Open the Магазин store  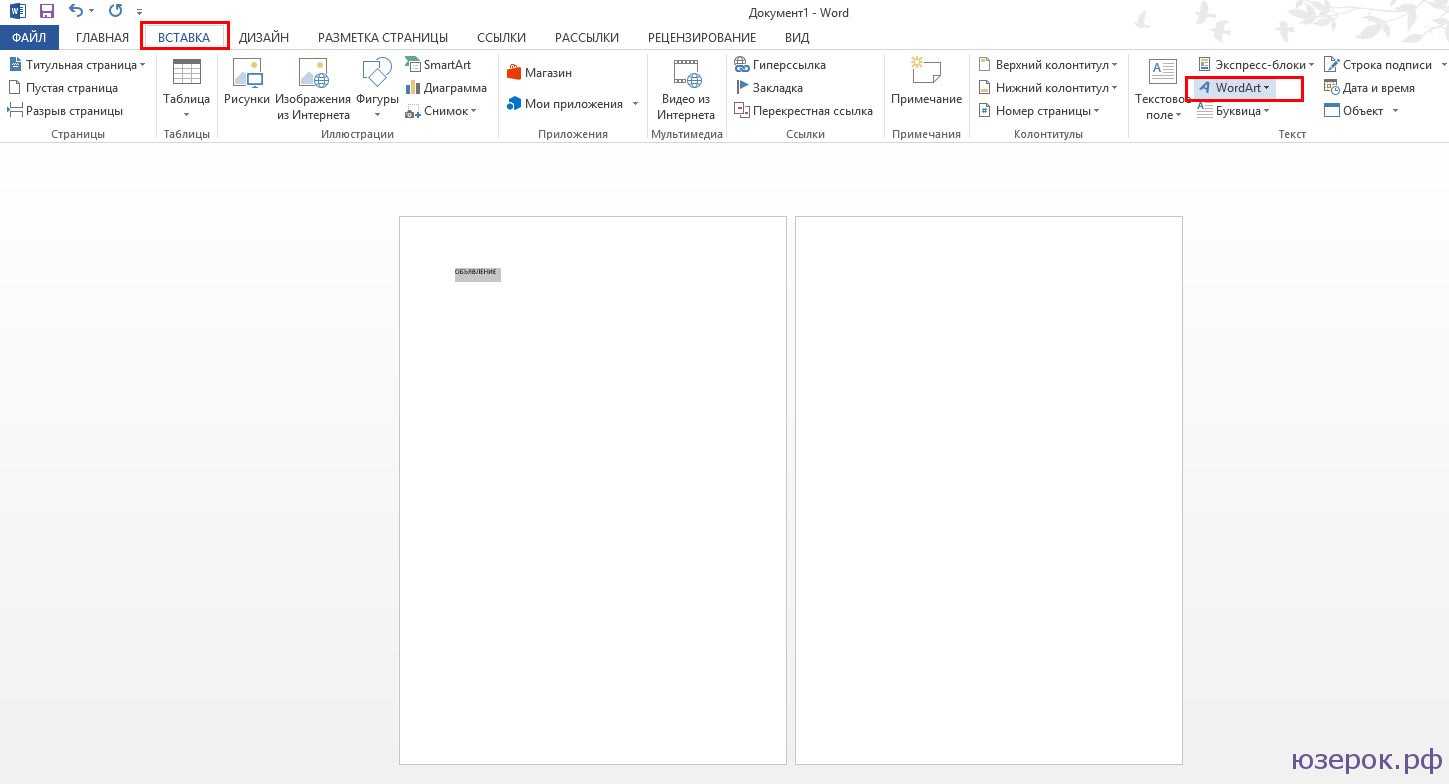tap(540, 73)
